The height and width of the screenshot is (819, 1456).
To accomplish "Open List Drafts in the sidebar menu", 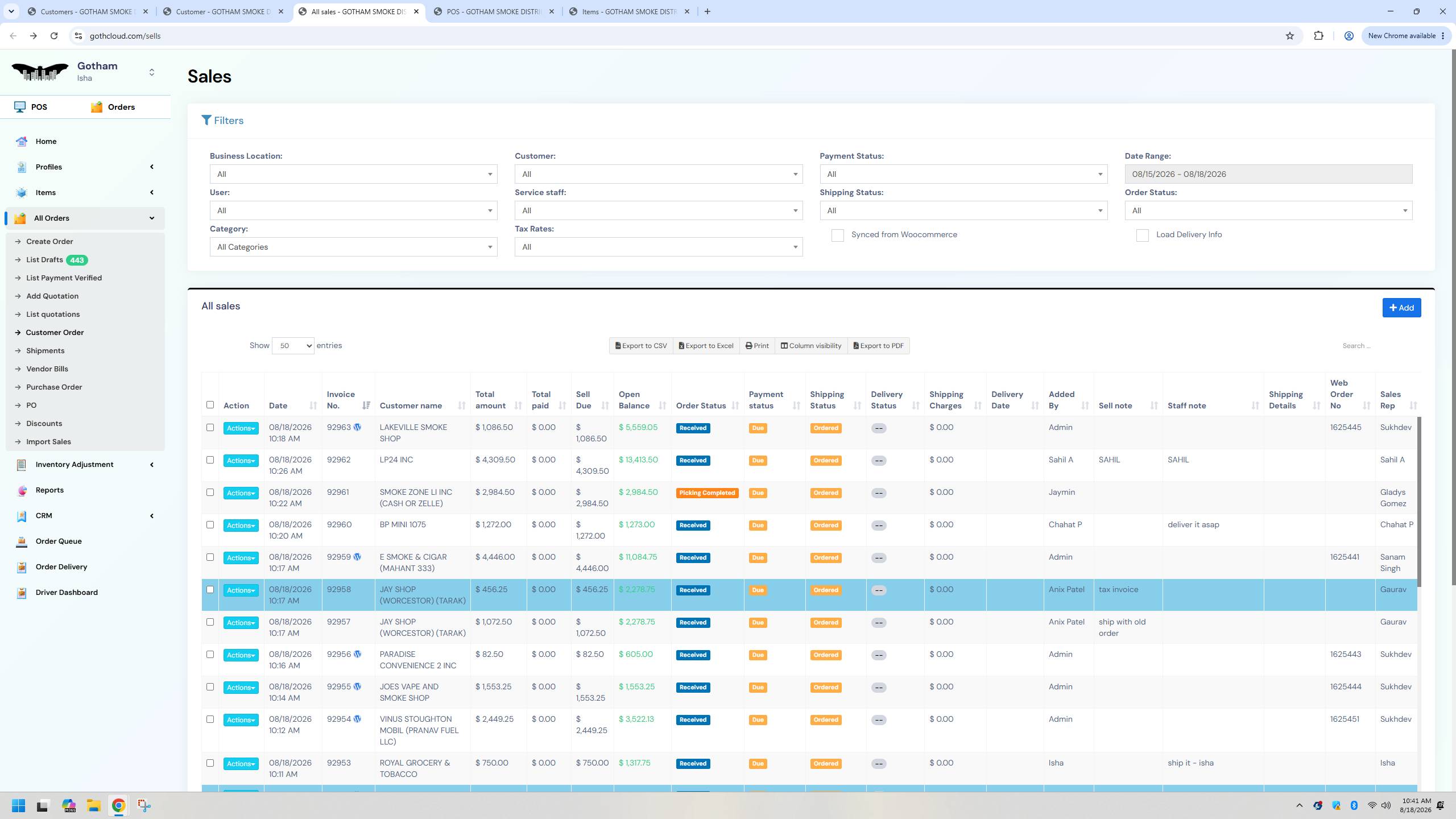I will 44,260.
